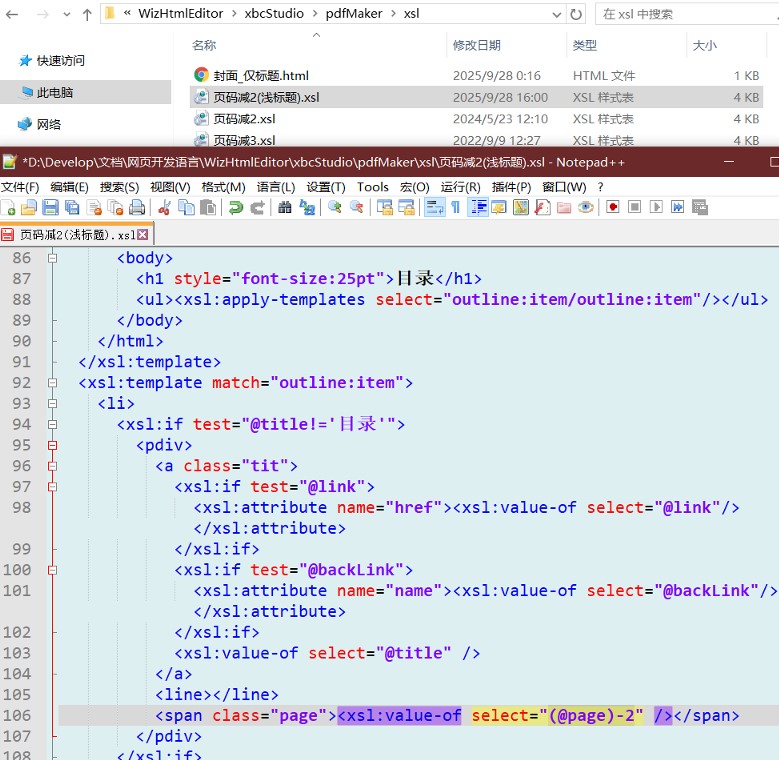Click the Cut scissors icon
The width and height of the screenshot is (779, 760).
point(164,207)
